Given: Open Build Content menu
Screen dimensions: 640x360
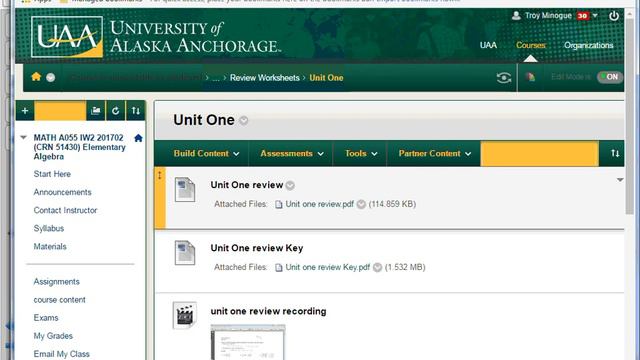Looking at the screenshot, I should click(x=206, y=153).
